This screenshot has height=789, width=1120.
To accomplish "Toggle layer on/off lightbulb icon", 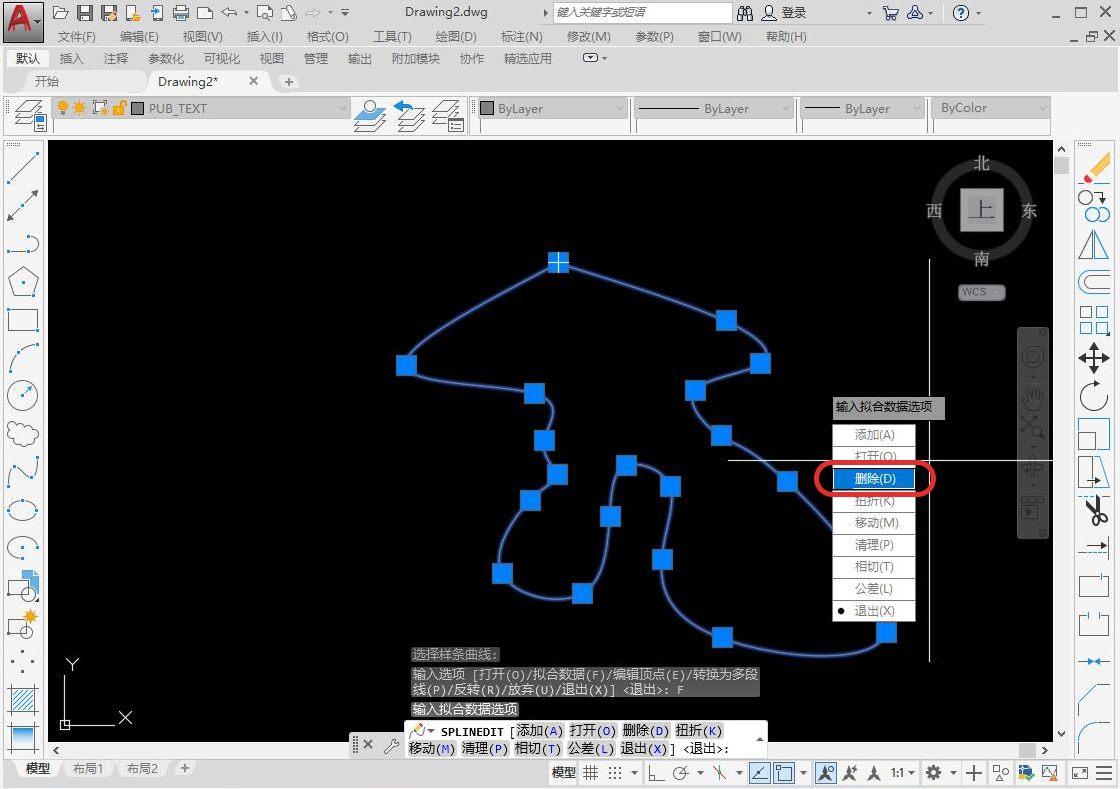I will pos(63,108).
